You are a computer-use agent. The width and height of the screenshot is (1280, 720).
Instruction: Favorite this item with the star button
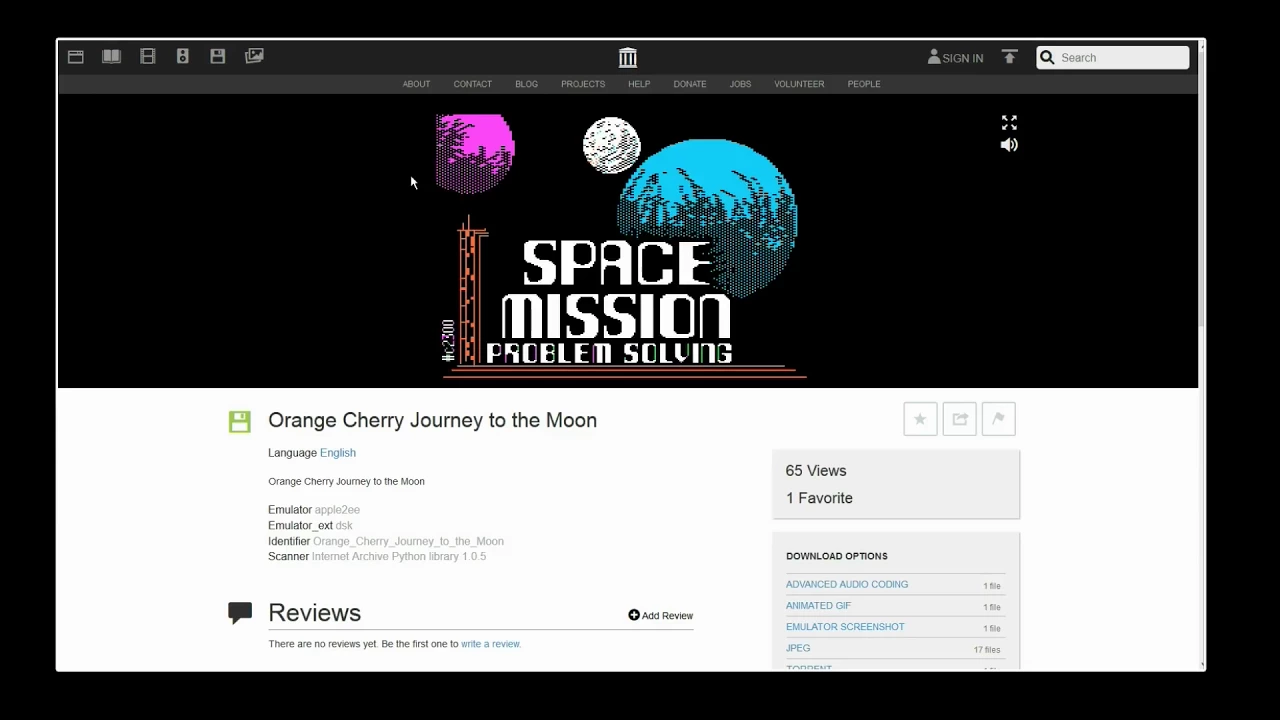[920, 419]
